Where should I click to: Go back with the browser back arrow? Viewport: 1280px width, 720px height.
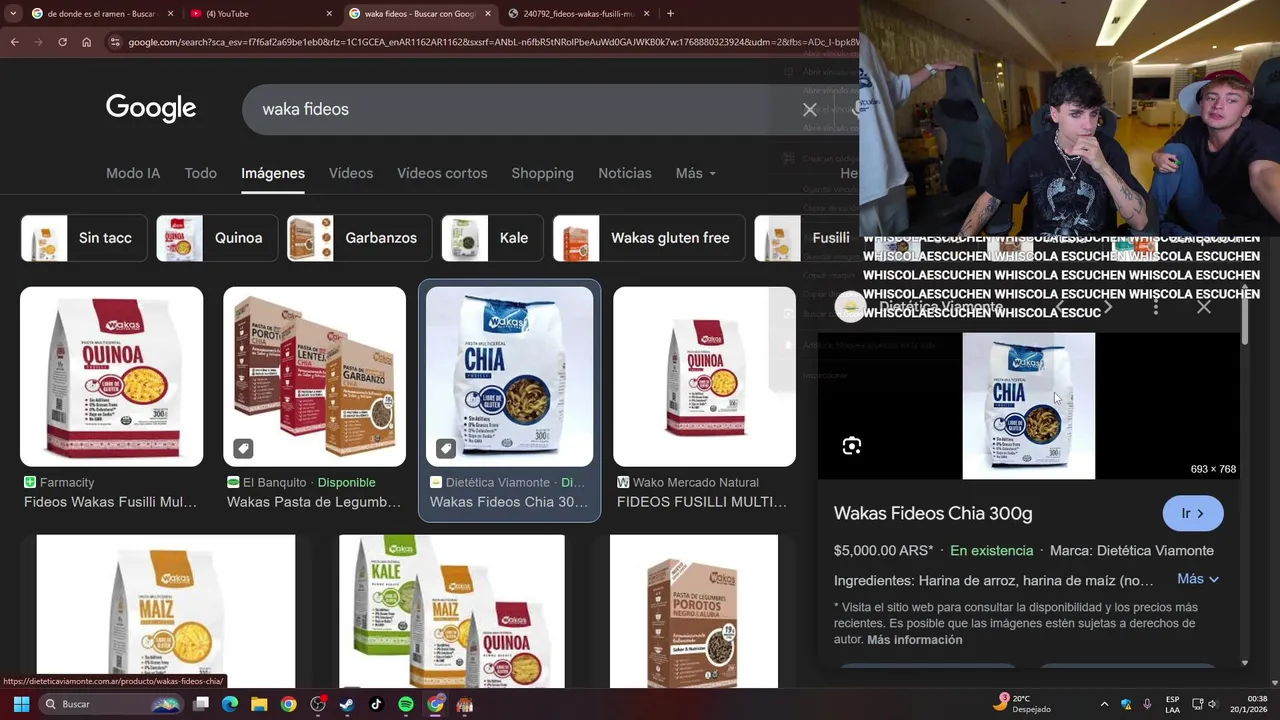click(14, 42)
